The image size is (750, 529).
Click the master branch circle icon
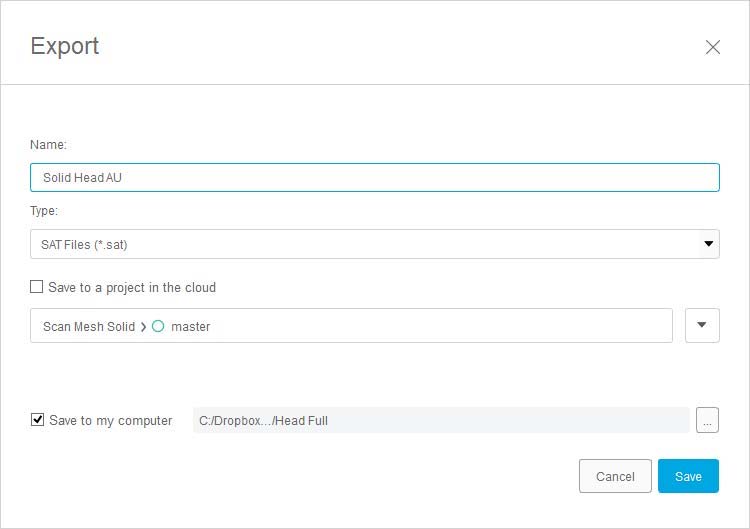[158, 326]
